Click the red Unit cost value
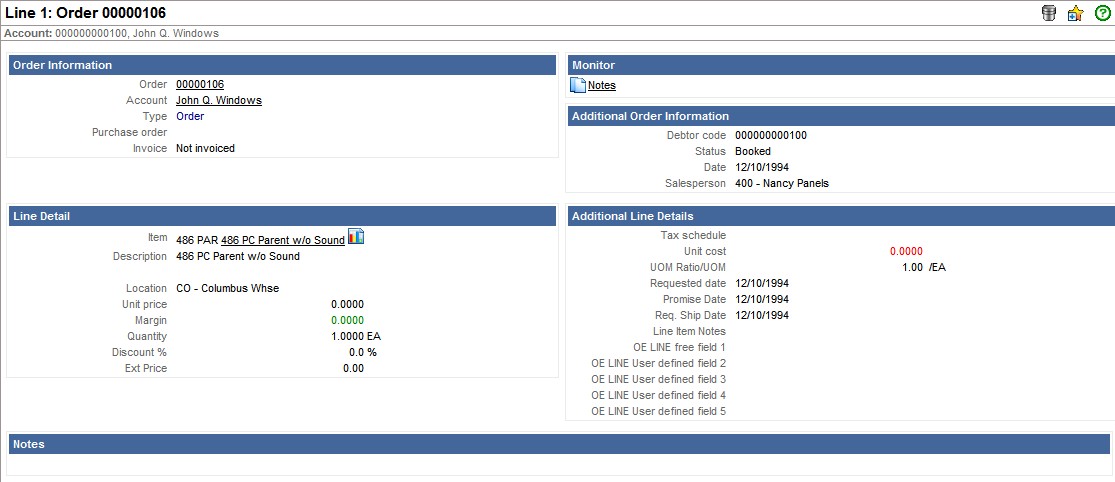Screen dimensions: 1115x482 906,252
